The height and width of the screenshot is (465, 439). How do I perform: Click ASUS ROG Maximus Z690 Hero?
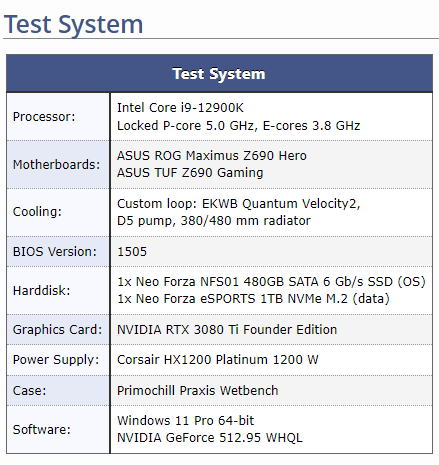212,156
